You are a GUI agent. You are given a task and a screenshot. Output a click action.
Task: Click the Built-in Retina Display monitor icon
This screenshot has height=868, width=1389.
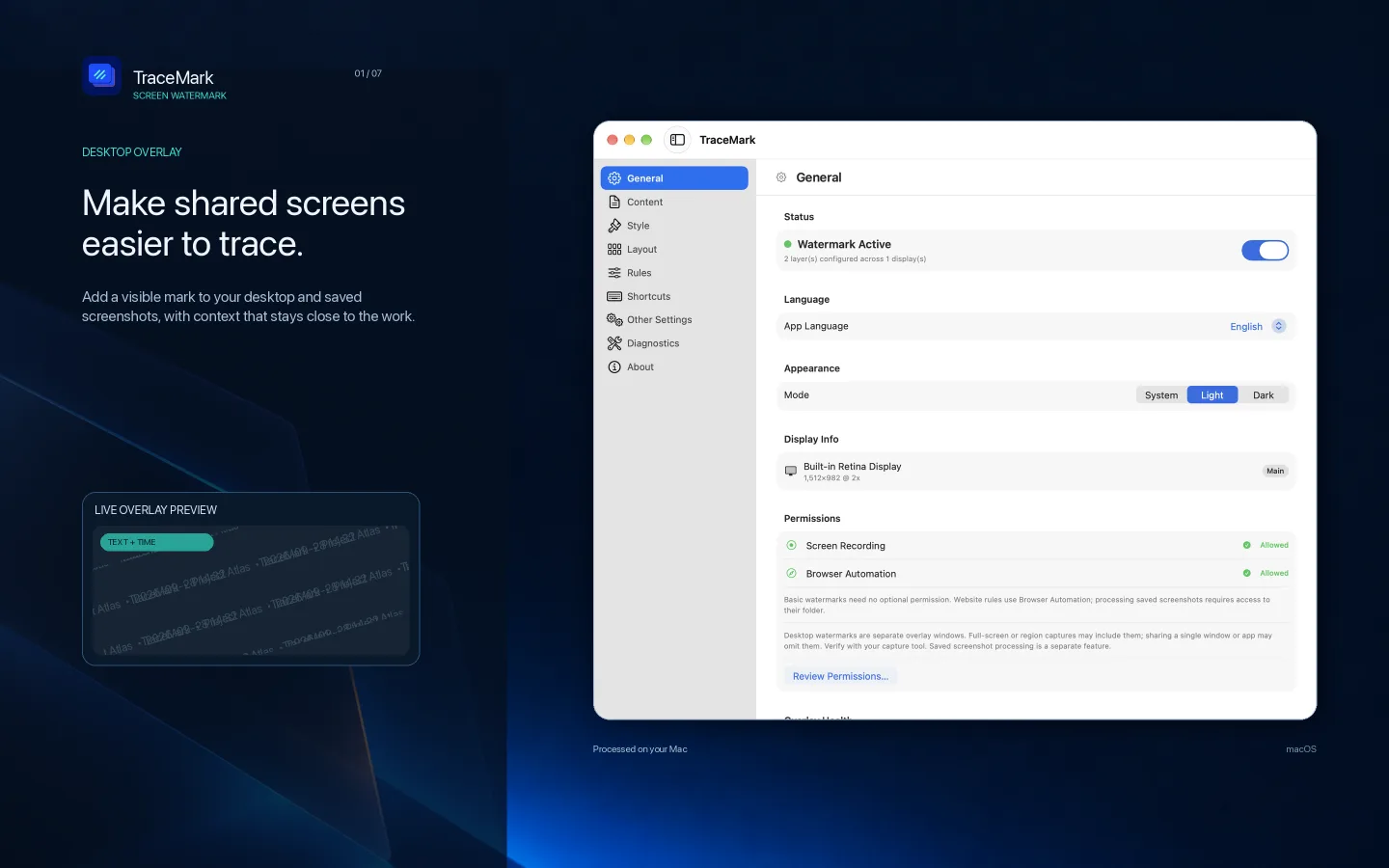tap(791, 471)
